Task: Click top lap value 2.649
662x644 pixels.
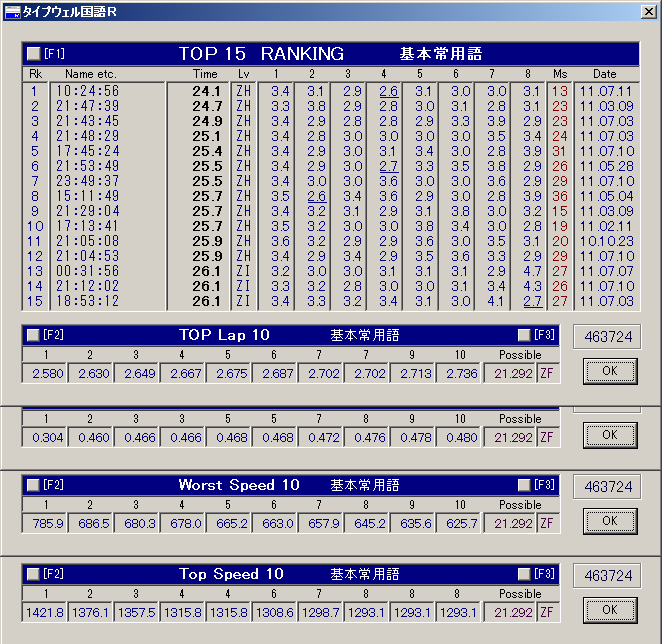Action: (139, 374)
